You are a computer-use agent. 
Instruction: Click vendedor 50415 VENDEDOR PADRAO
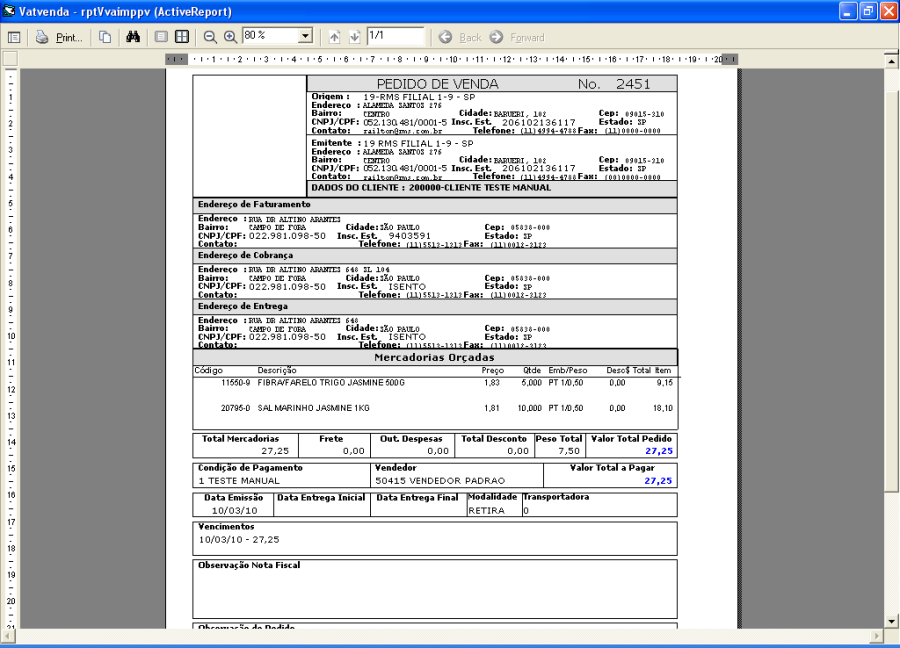coord(440,481)
